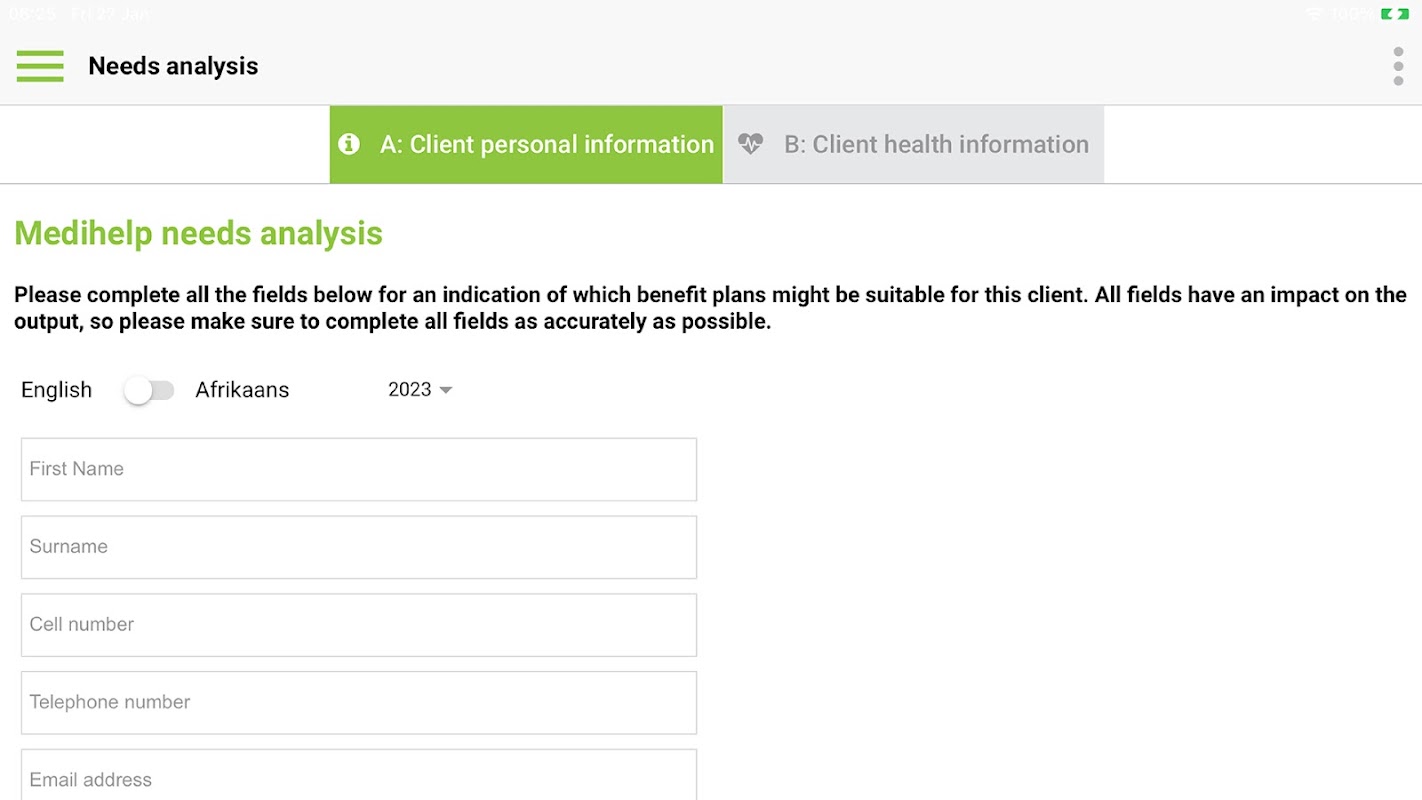Image resolution: width=1422 pixels, height=800 pixels.
Task: Select the Cell number field
Action: [x=358, y=625]
